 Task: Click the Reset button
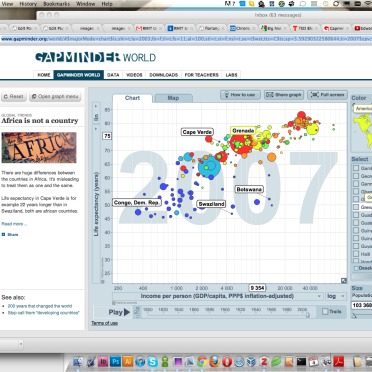point(13,97)
